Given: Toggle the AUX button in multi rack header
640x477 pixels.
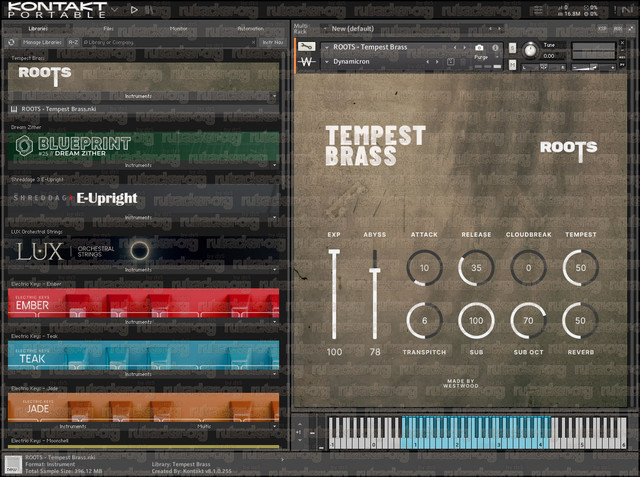Looking at the screenshot, I should (618, 29).
